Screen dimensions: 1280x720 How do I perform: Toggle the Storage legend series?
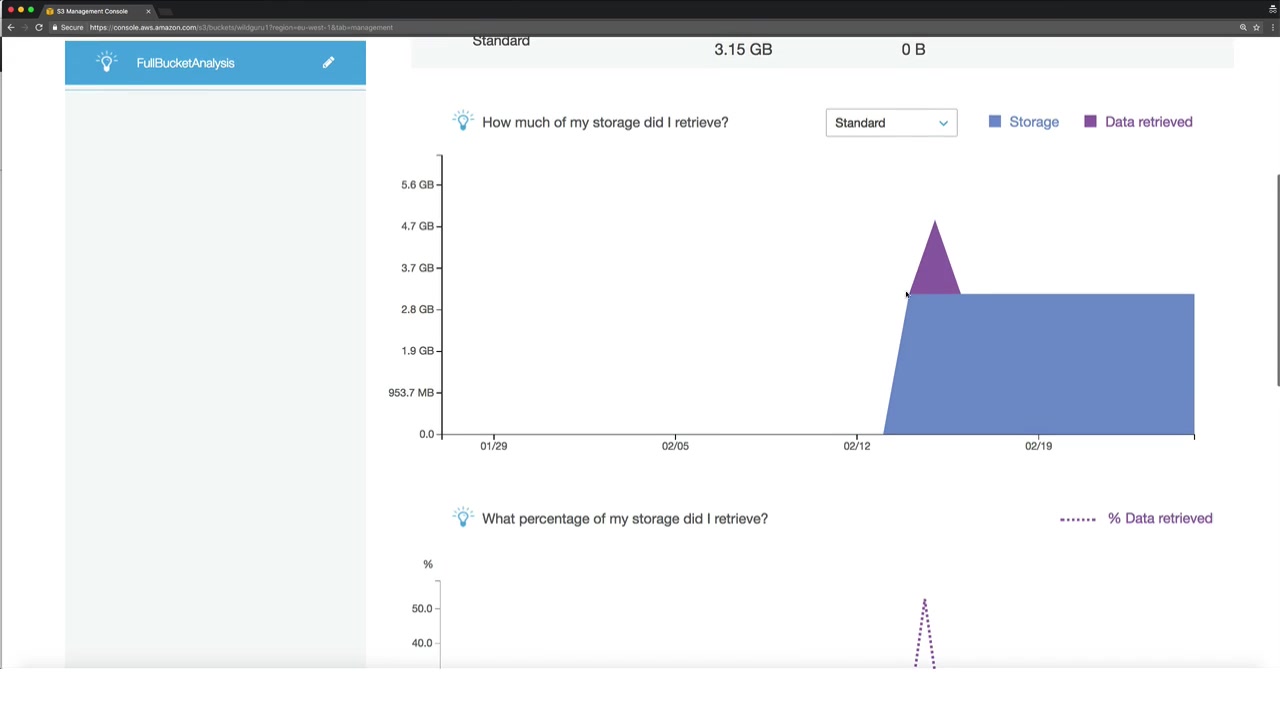(x=1023, y=122)
